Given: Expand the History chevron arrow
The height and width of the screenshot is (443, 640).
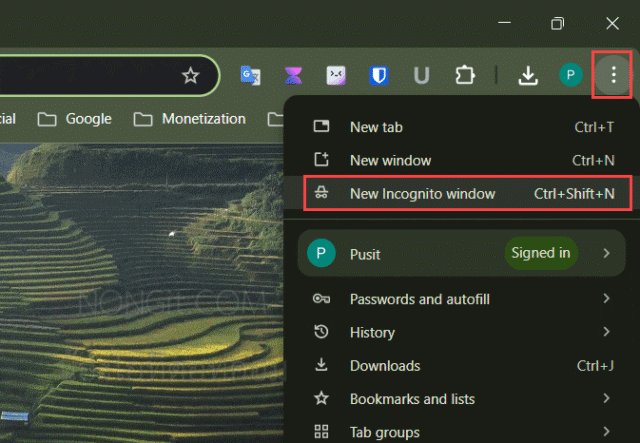Looking at the screenshot, I should click(607, 332).
